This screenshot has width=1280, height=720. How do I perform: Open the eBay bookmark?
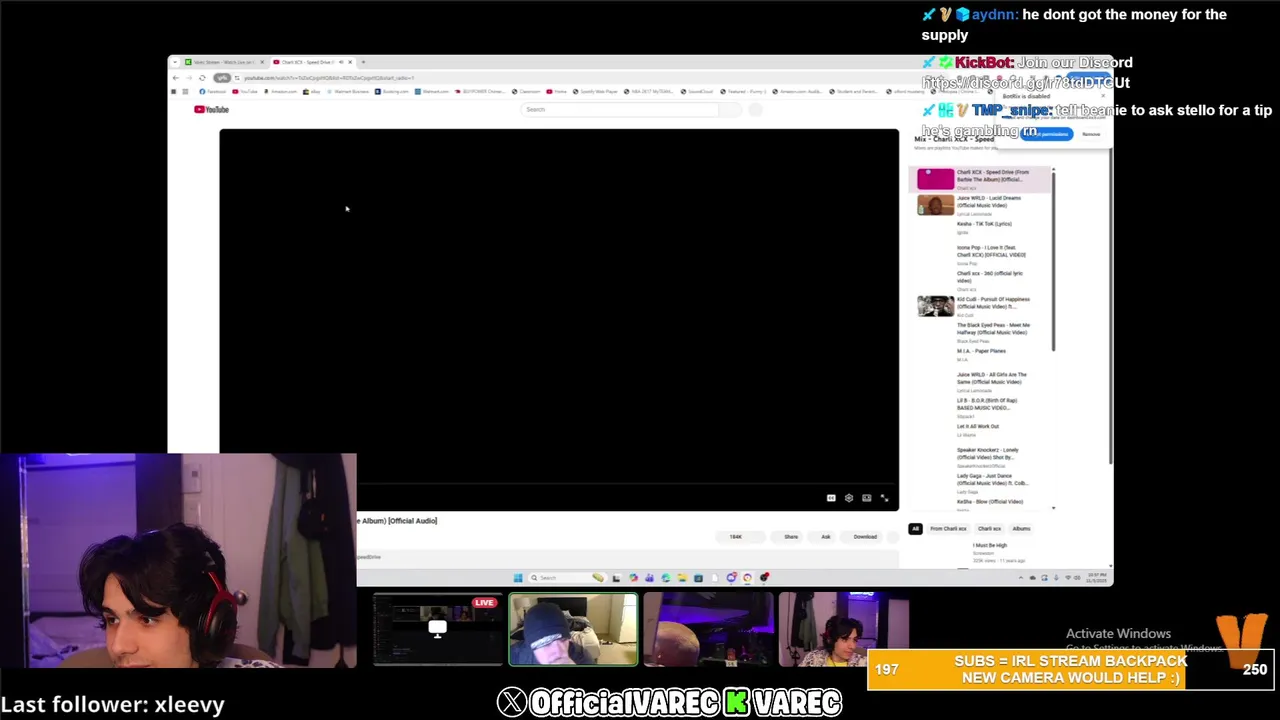point(312,91)
